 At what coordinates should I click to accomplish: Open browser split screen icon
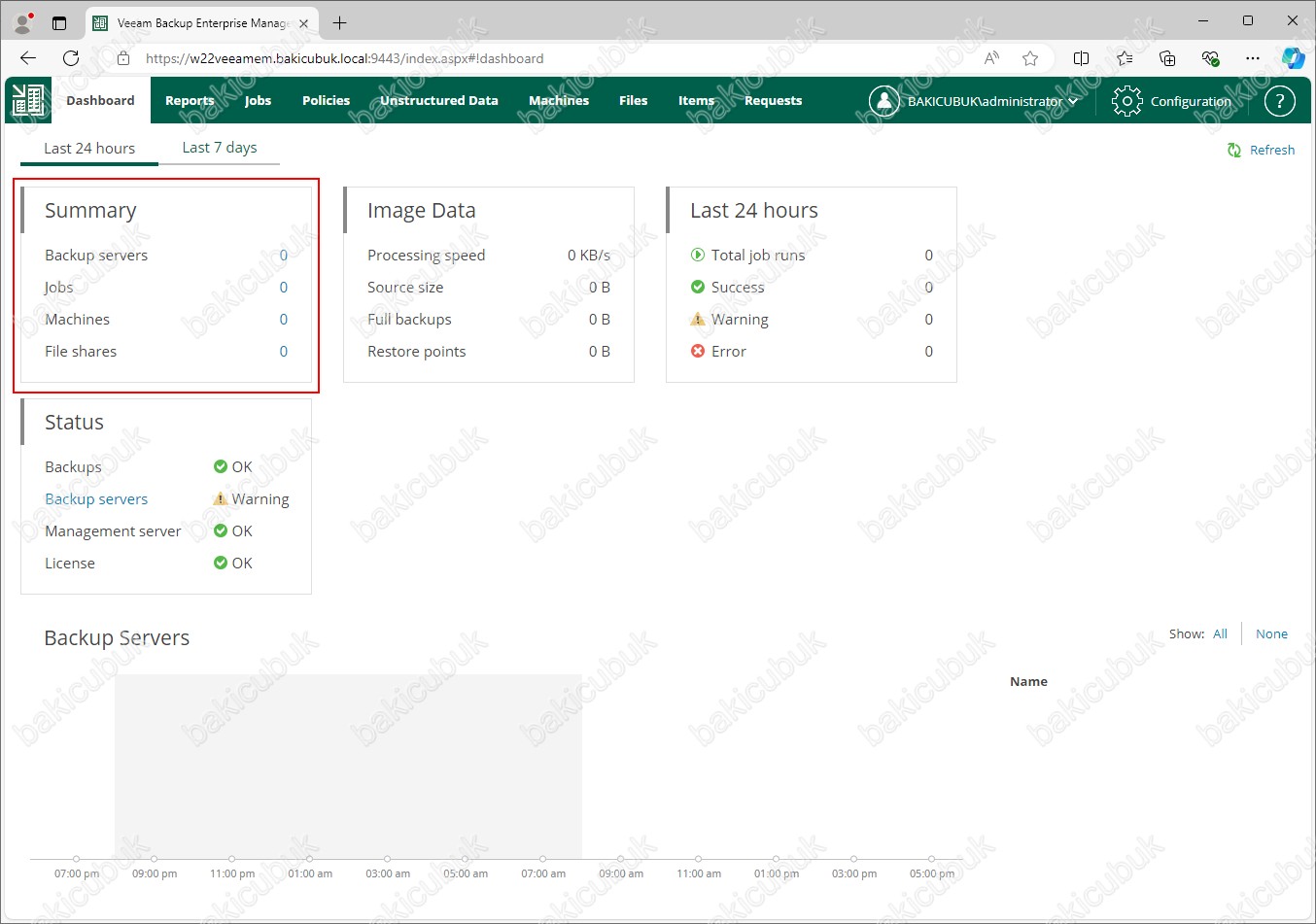coord(1081,58)
